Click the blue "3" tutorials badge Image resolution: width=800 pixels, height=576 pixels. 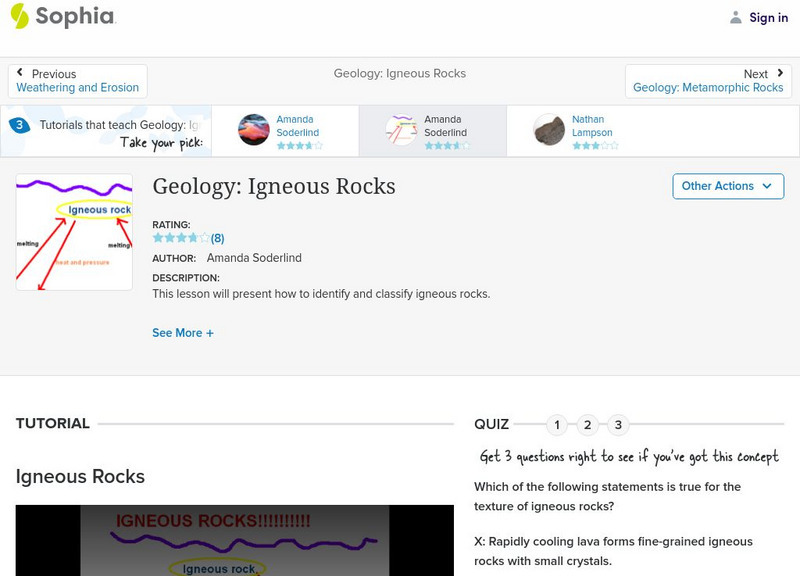point(18,124)
